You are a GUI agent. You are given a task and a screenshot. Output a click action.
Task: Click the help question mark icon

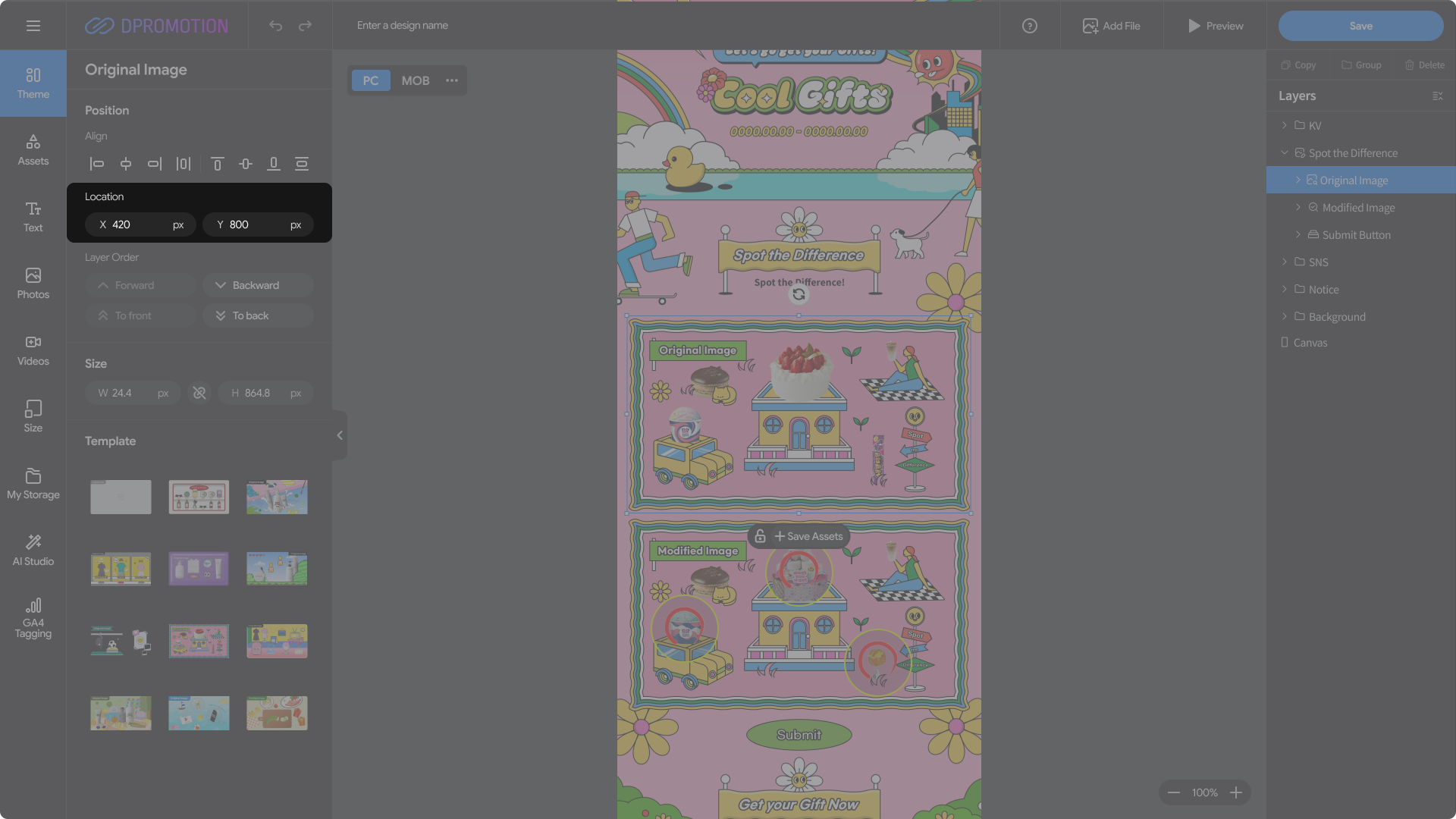pyautogui.click(x=1029, y=26)
